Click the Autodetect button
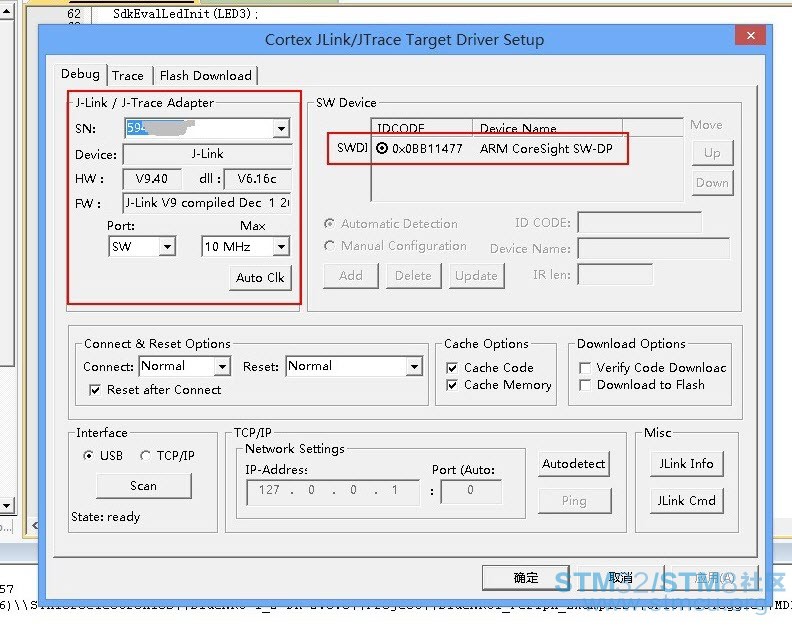Screen dimensions: 792x628 (x=573, y=464)
